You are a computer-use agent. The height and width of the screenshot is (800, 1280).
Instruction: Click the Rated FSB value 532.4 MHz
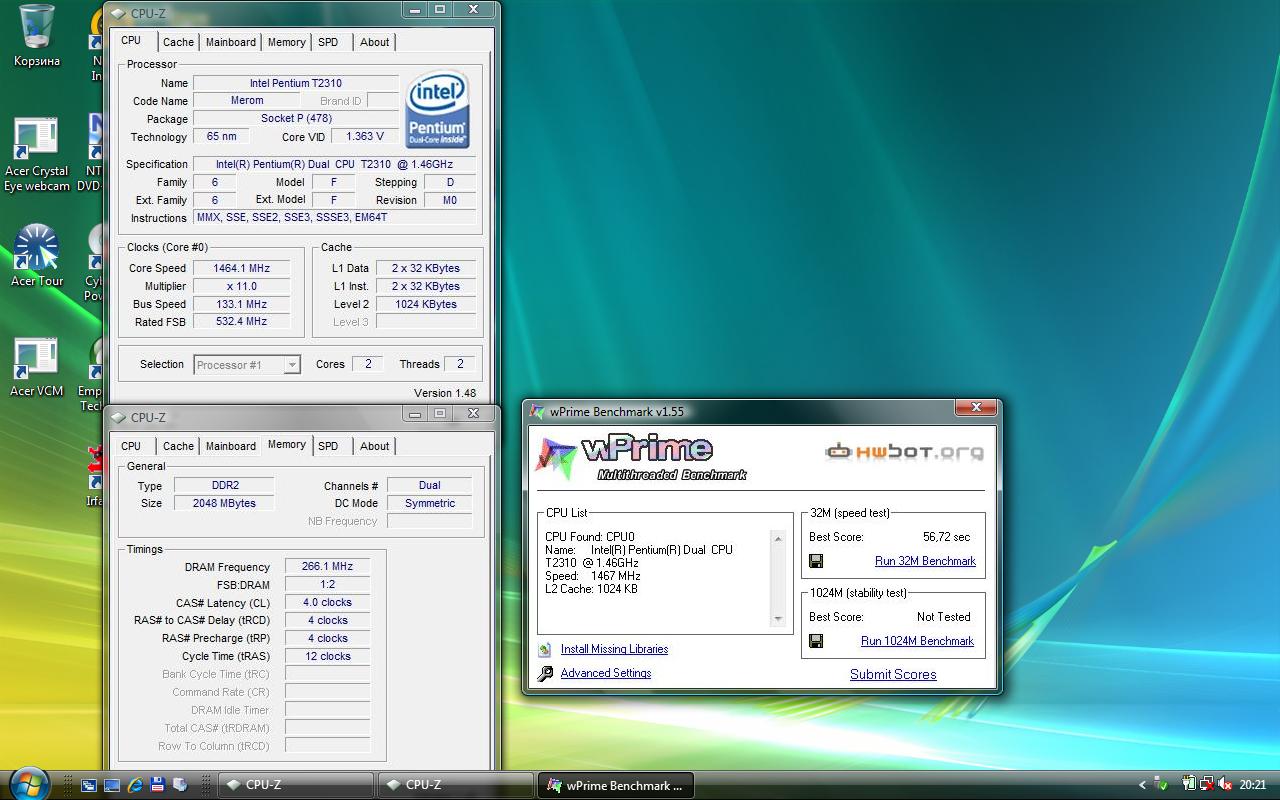(x=241, y=322)
